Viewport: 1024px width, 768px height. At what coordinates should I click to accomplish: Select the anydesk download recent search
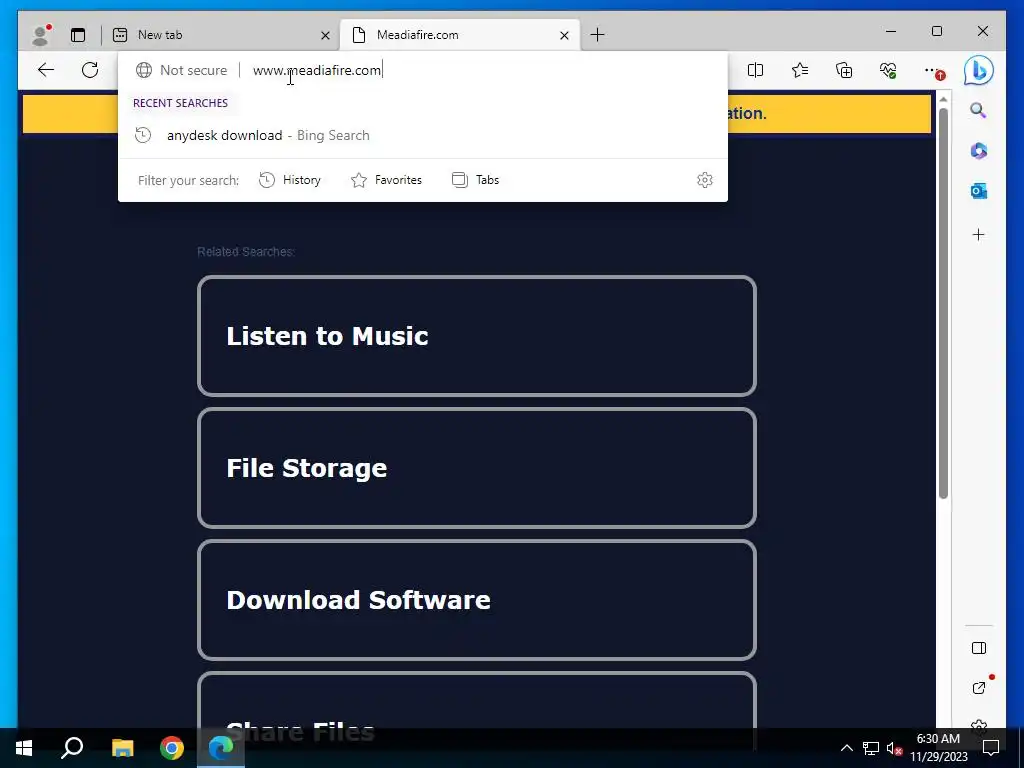pos(423,135)
